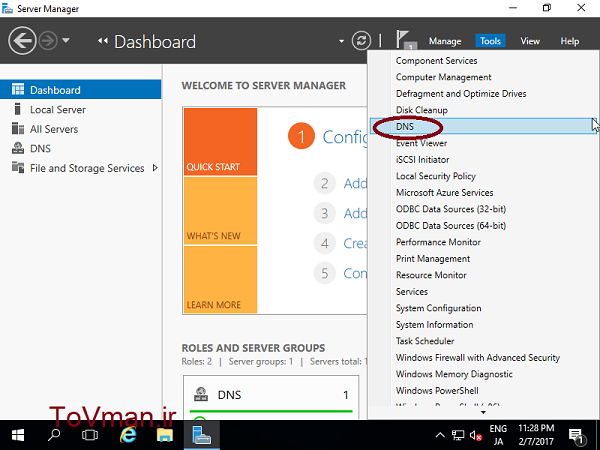Select DNS in the Tools menu

[483, 126]
